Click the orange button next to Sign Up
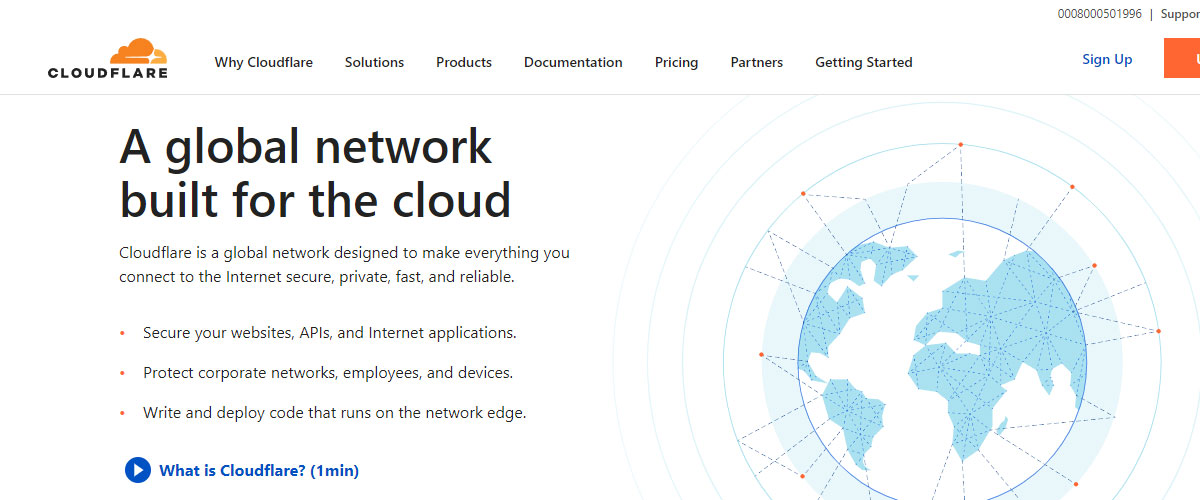 click(x=1182, y=59)
